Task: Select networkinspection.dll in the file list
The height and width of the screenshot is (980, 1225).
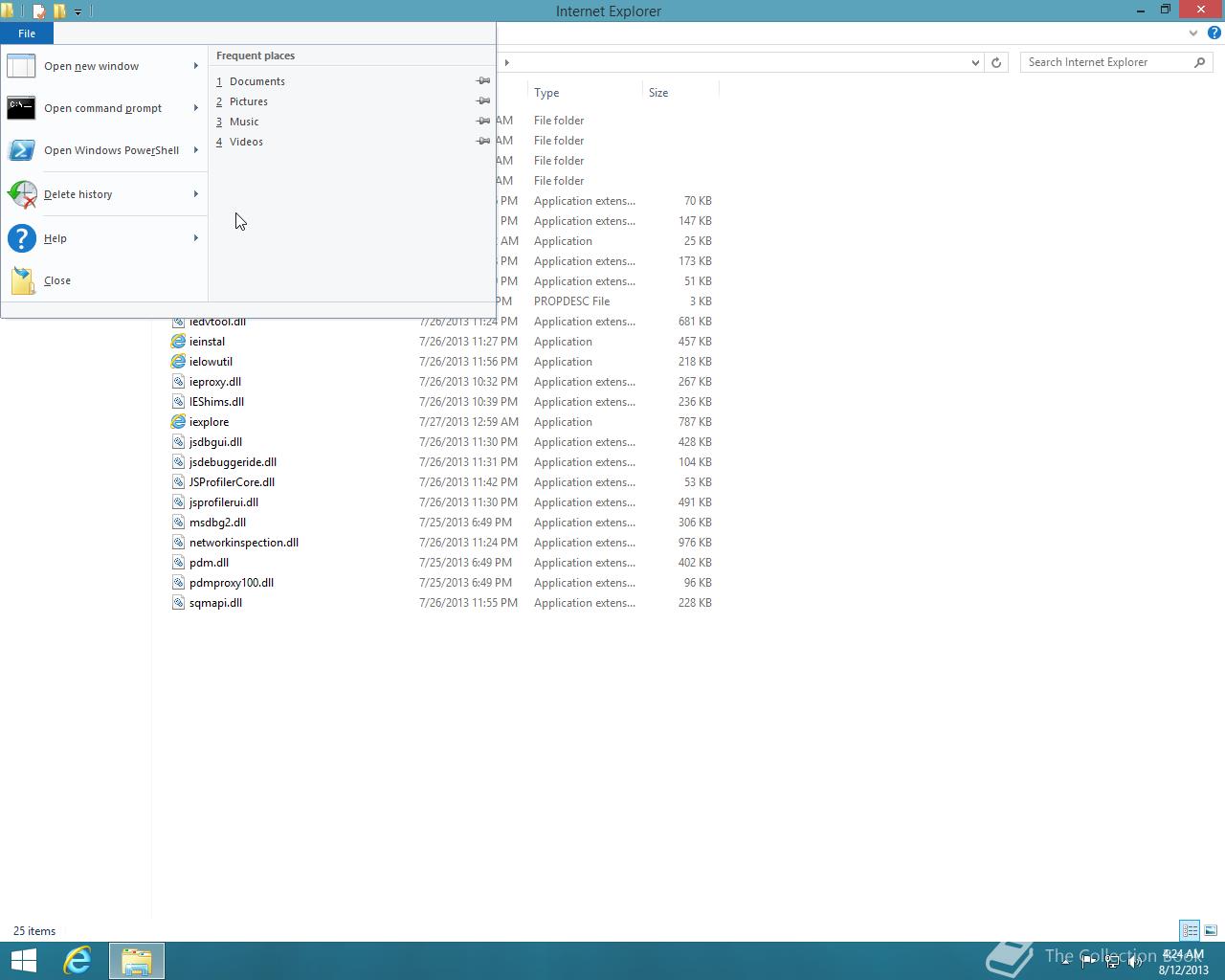Action: click(244, 543)
